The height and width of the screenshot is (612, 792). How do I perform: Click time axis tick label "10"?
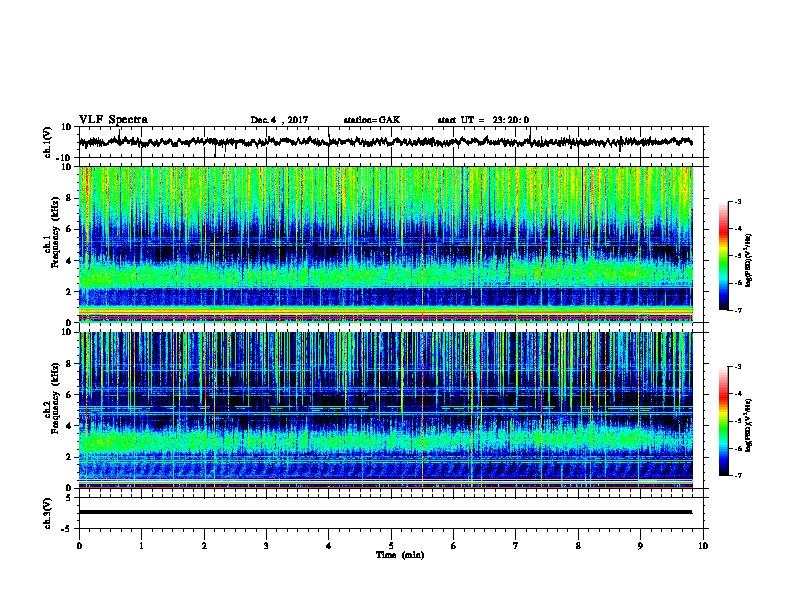pos(703,546)
